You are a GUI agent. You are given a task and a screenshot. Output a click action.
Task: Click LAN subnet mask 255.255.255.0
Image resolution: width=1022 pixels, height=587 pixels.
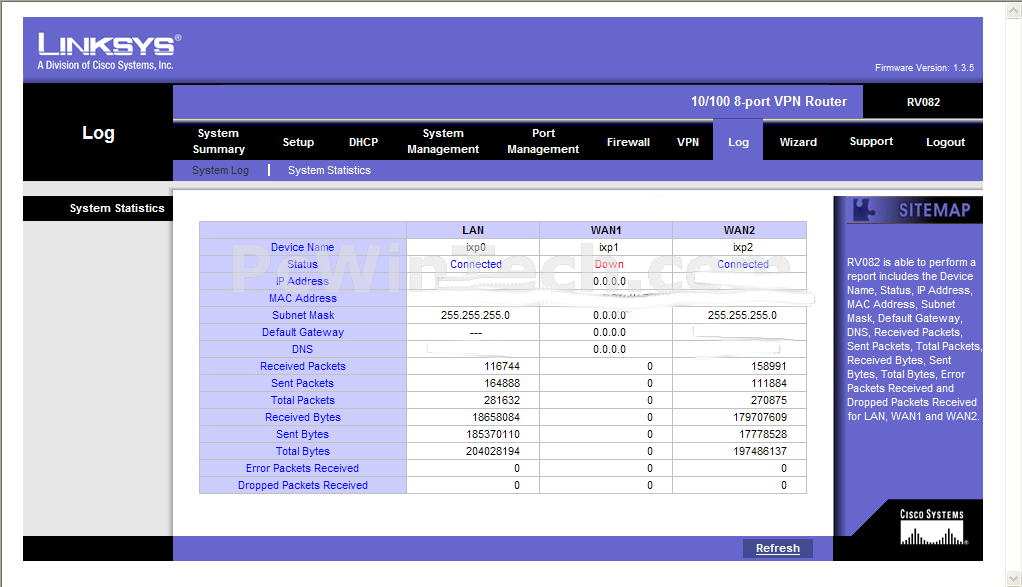475,315
